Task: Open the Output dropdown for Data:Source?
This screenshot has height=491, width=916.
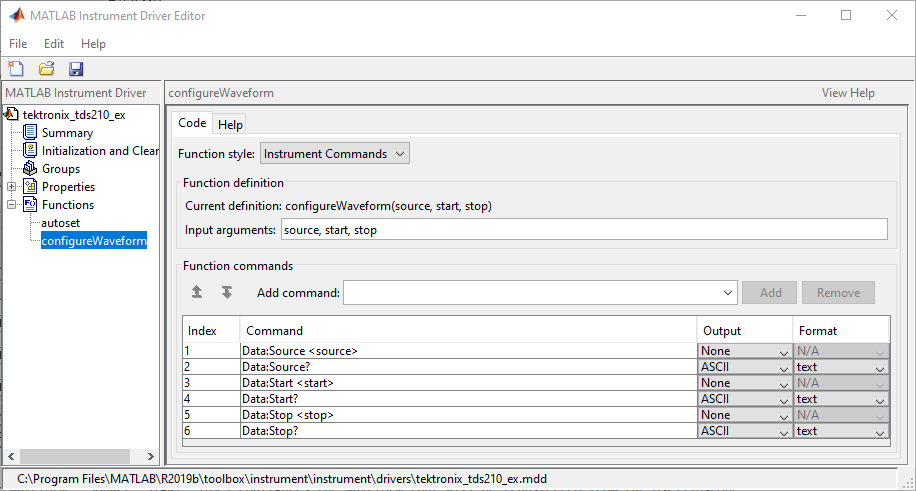Action: point(781,367)
